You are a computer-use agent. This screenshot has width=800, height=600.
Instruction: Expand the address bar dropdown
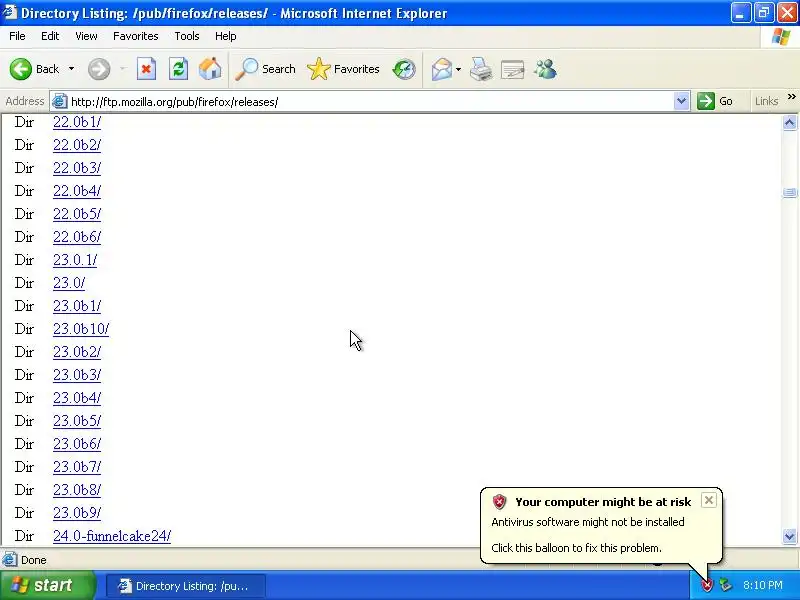pyautogui.click(x=681, y=101)
